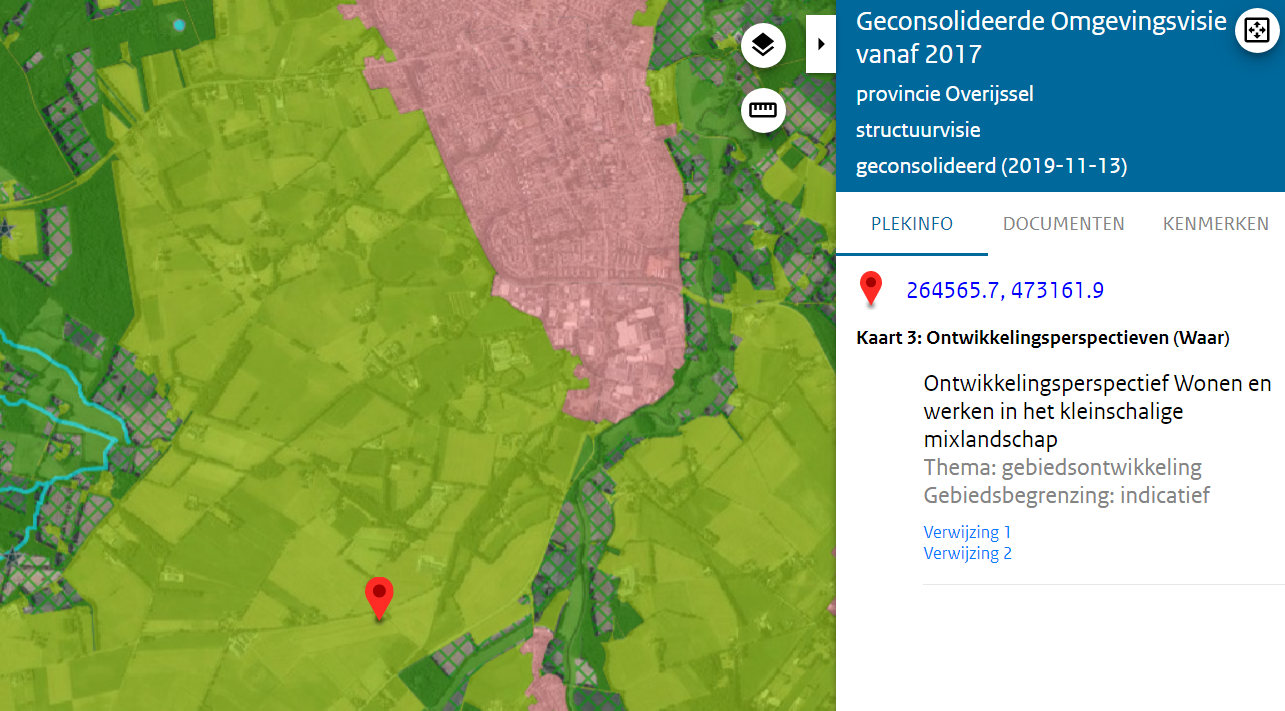This screenshot has width=1285, height=711.
Task: Activate the ruler measurement tool
Action: [x=763, y=109]
